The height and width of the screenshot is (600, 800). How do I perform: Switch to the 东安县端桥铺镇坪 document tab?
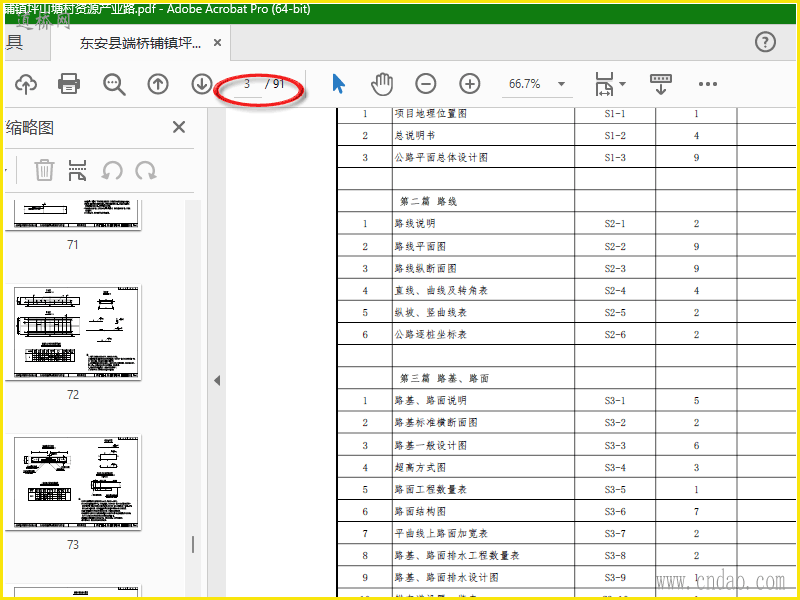(x=140, y=43)
